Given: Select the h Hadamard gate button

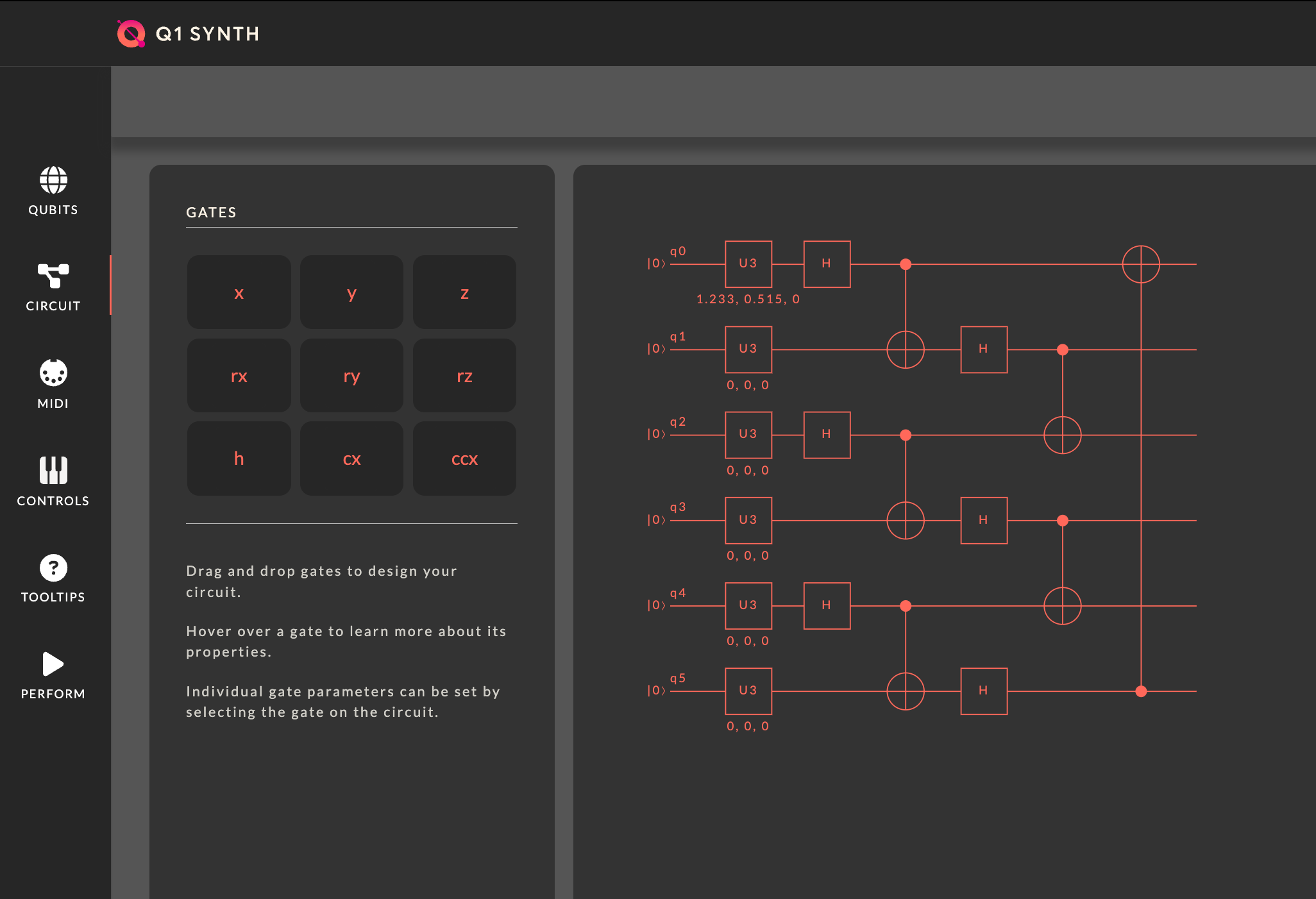Looking at the screenshot, I should click(239, 459).
